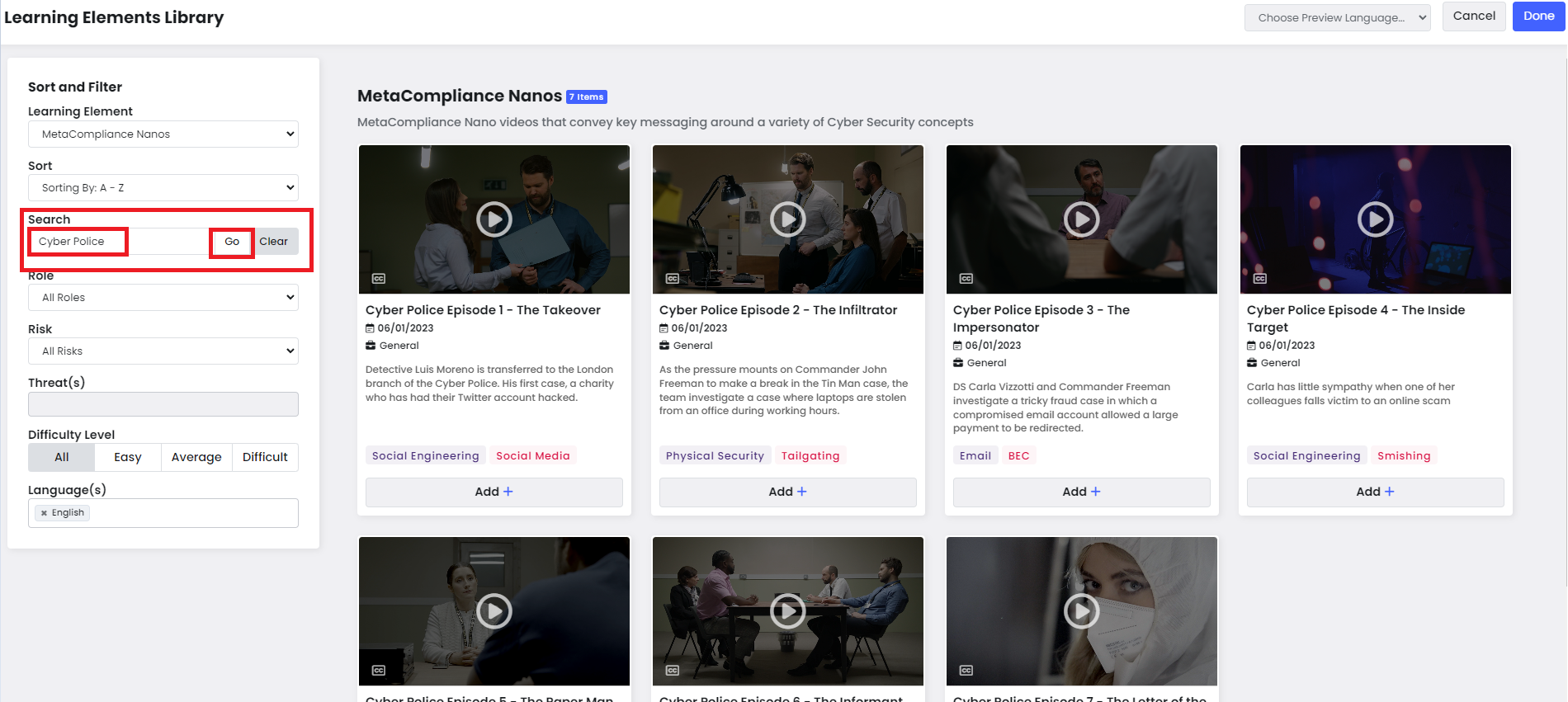
Task: Play Cyber Police Episode 2 video
Action: point(788,219)
